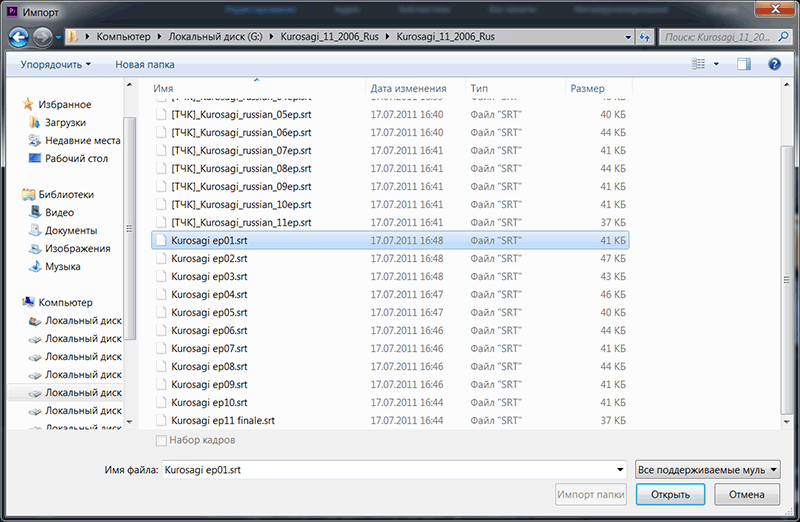Open the Упорядочить menu
Image resolution: width=800 pixels, height=522 pixels.
56,64
